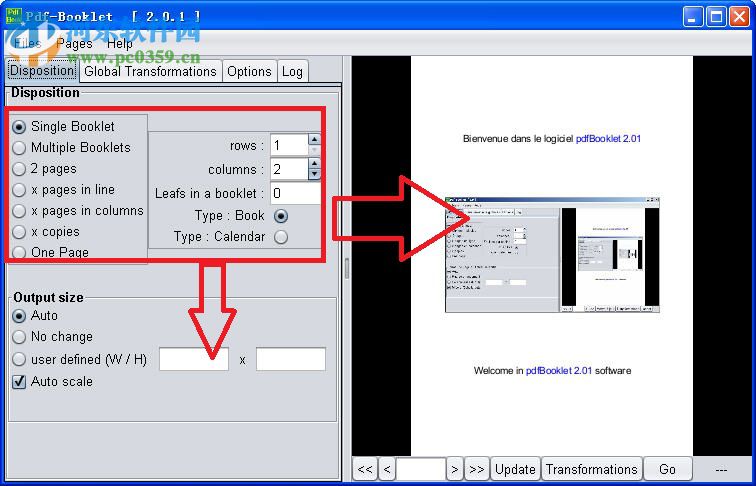Open the Files menu
The height and width of the screenshot is (486, 756).
(x=27, y=43)
